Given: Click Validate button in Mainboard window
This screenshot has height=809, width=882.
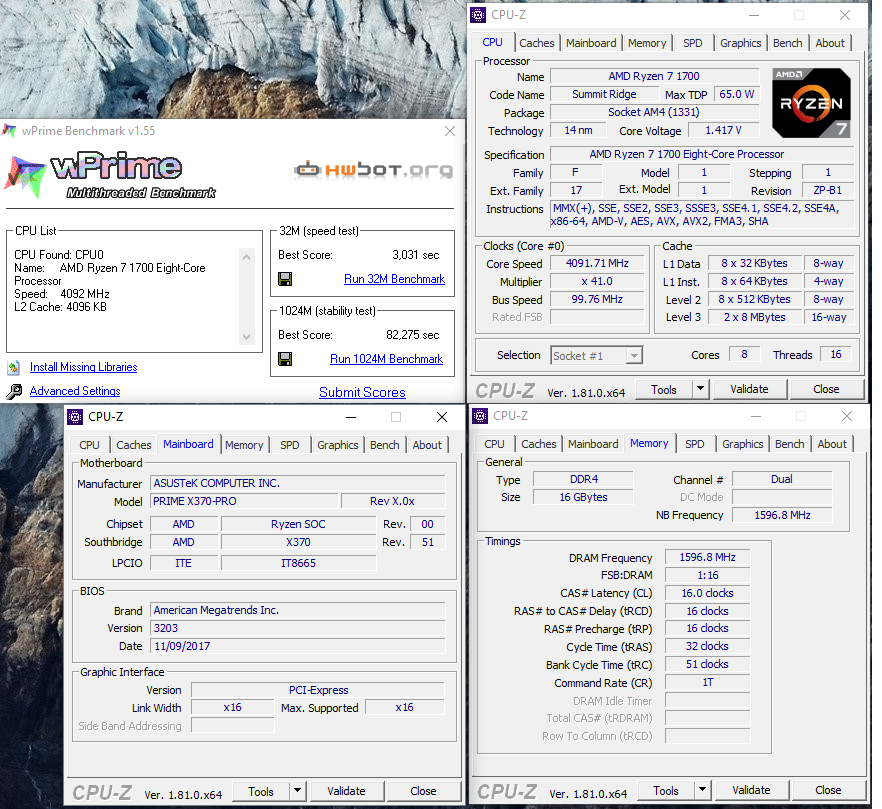Looking at the screenshot, I should click(x=346, y=791).
